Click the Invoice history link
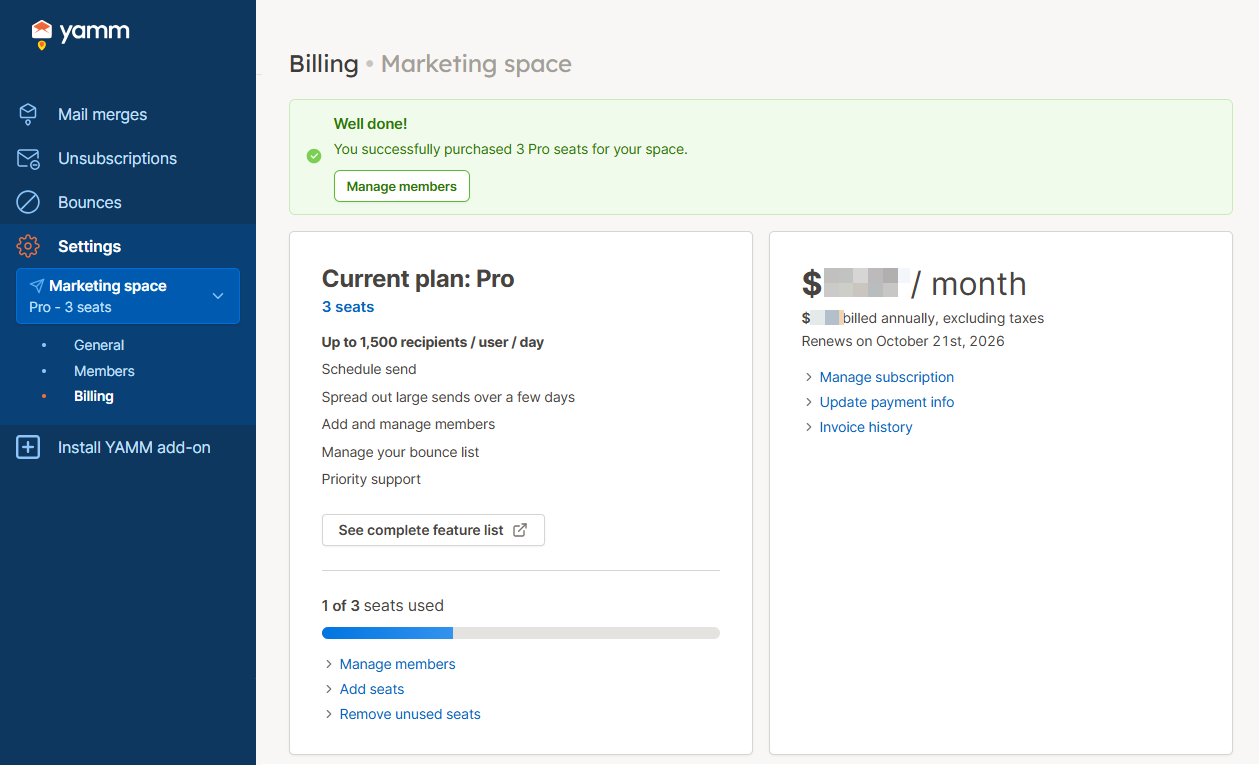 point(866,427)
